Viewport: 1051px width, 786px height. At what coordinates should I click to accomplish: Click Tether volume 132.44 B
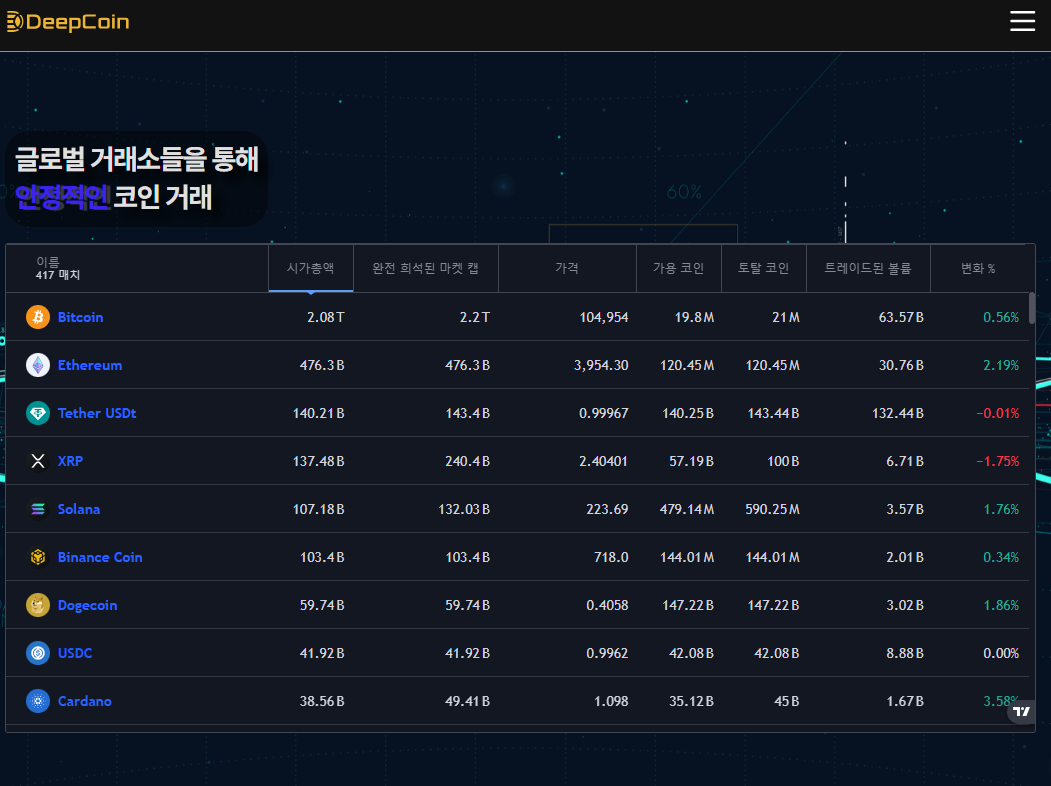(x=898, y=413)
